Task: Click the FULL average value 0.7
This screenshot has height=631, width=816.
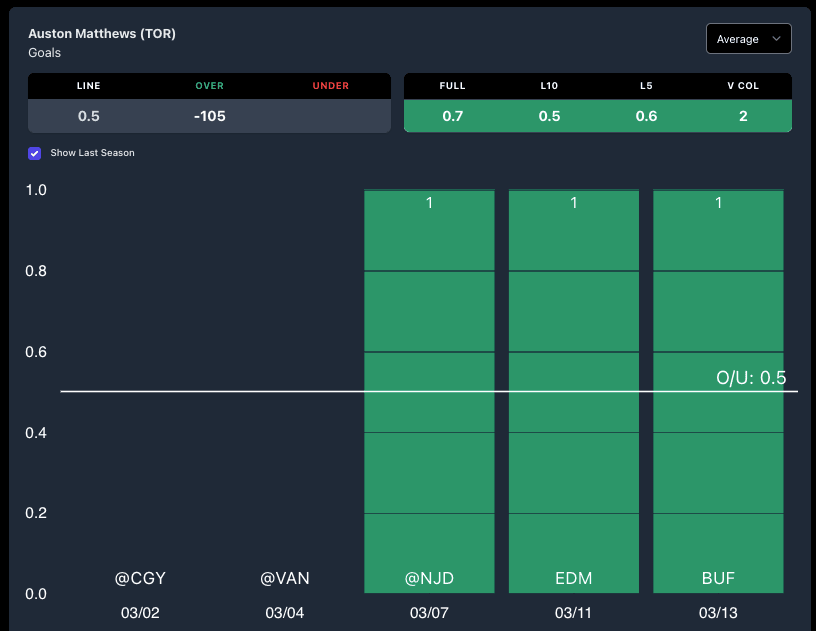Action: coord(452,116)
